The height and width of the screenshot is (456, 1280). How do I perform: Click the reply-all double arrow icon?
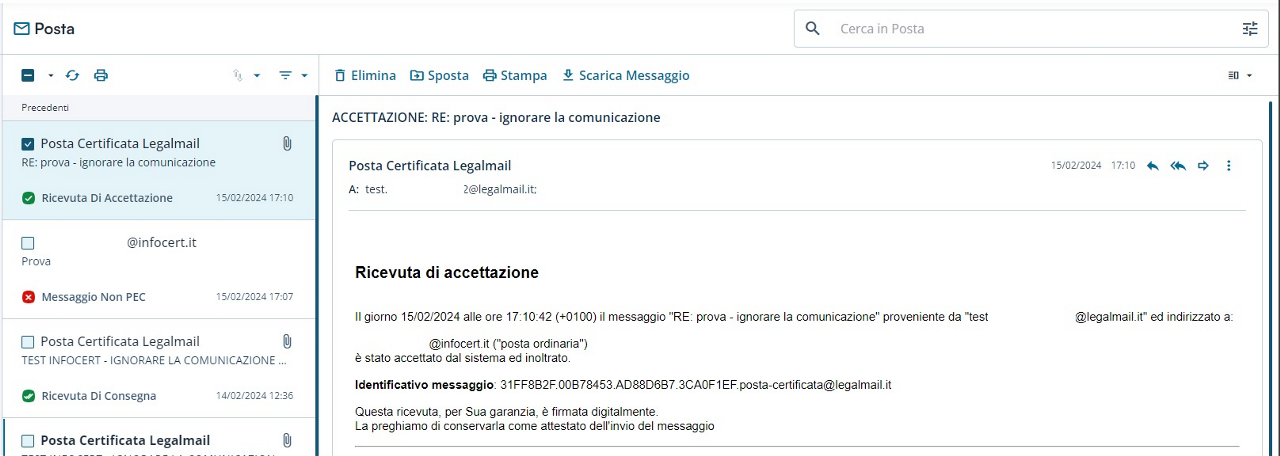(1178, 166)
